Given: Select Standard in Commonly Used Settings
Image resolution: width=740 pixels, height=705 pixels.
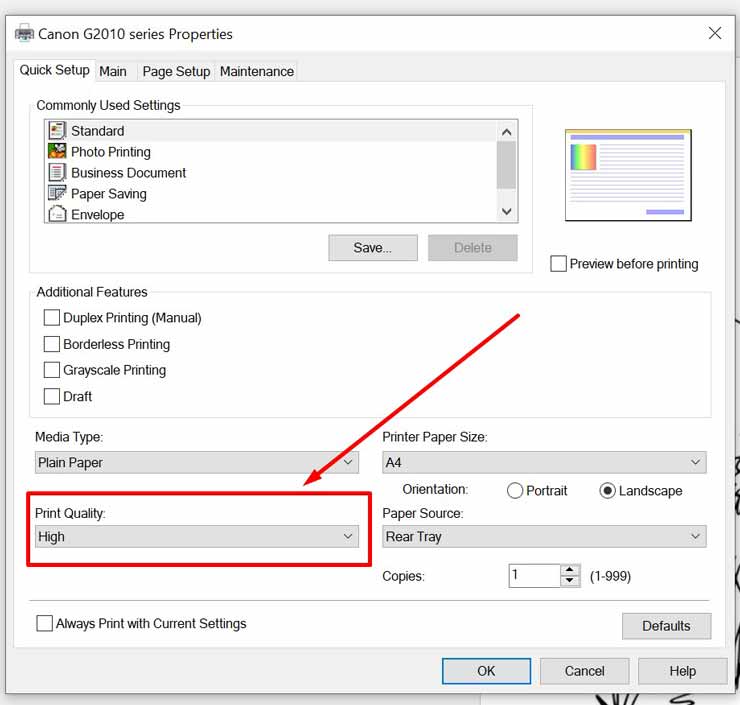Looking at the screenshot, I should (271, 131).
